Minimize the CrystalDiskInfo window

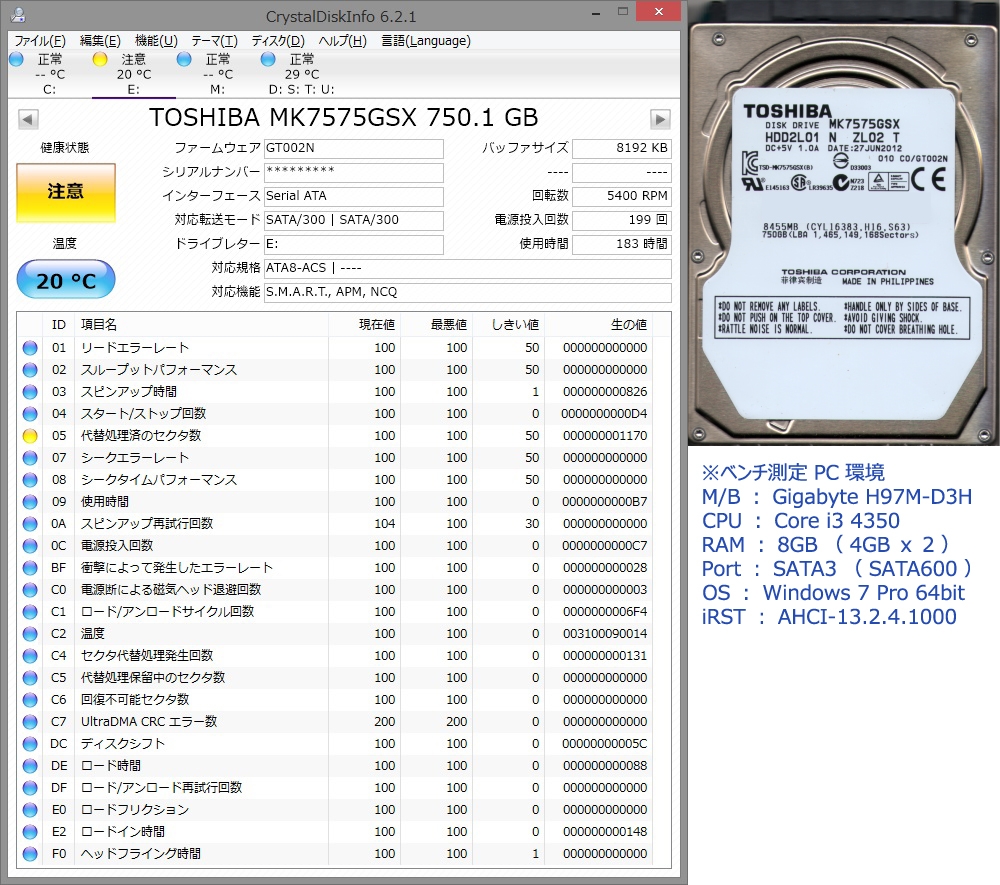pyautogui.click(x=596, y=13)
